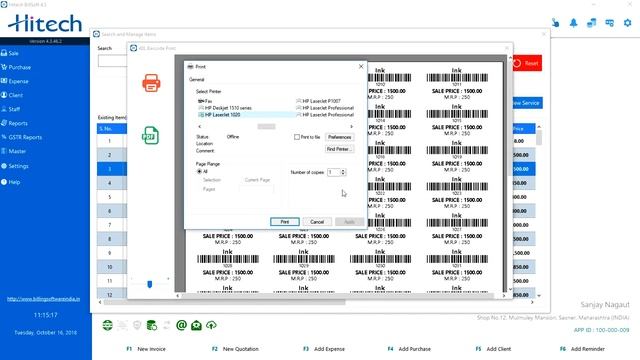Select the Fax printer entry

[205, 101]
